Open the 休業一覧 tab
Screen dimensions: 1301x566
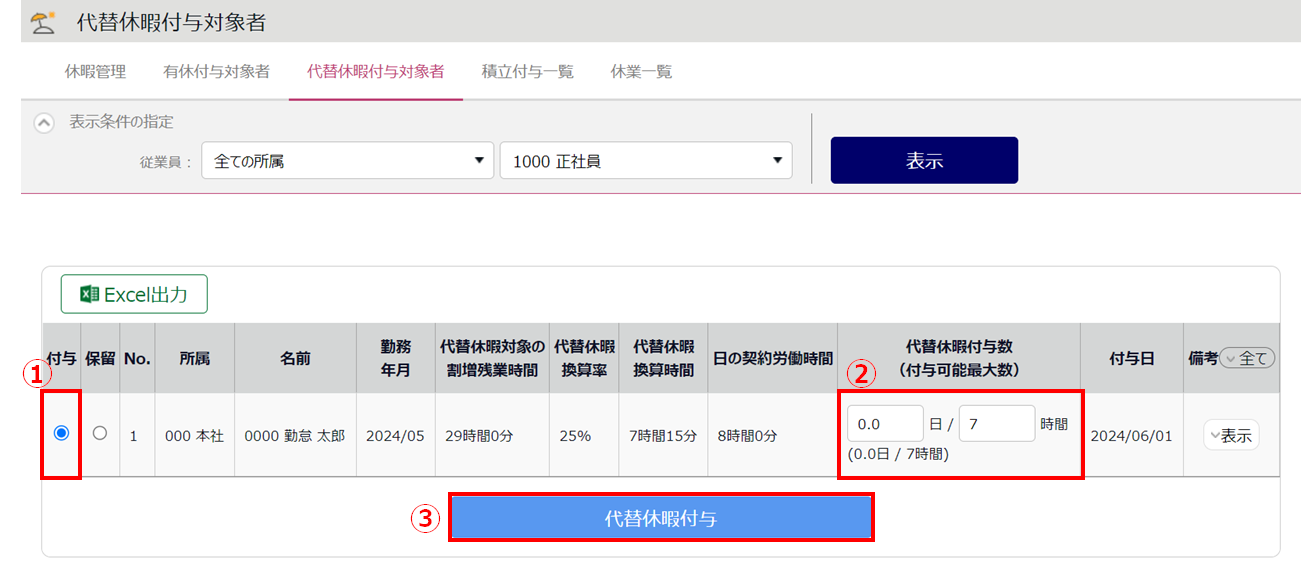click(641, 72)
